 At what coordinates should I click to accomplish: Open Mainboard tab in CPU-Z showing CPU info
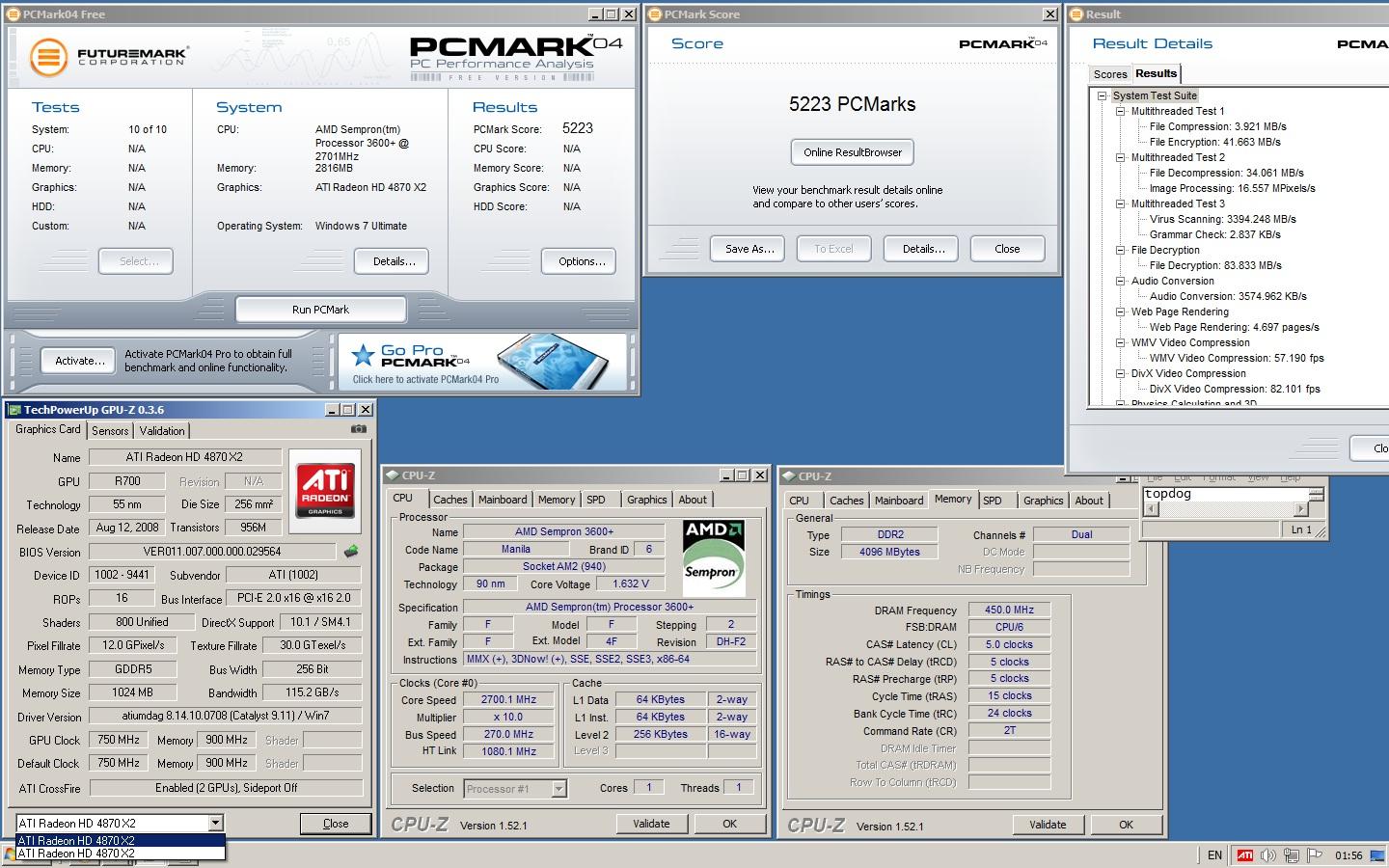pyautogui.click(x=503, y=500)
